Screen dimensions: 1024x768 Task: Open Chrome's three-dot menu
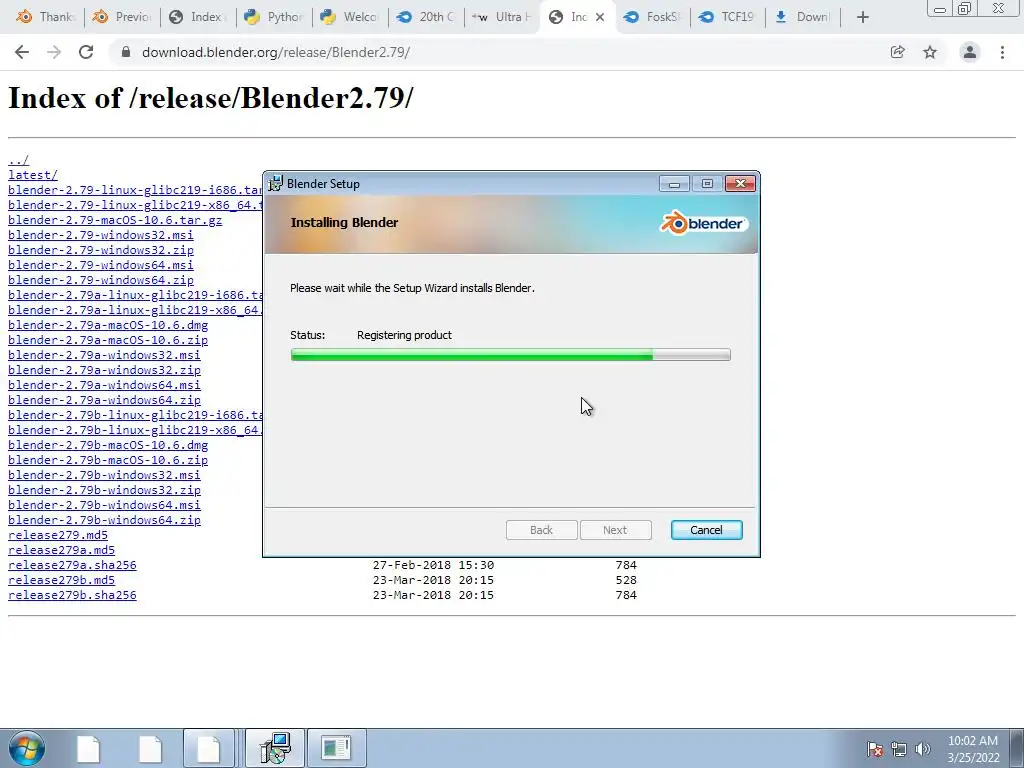coord(1002,52)
